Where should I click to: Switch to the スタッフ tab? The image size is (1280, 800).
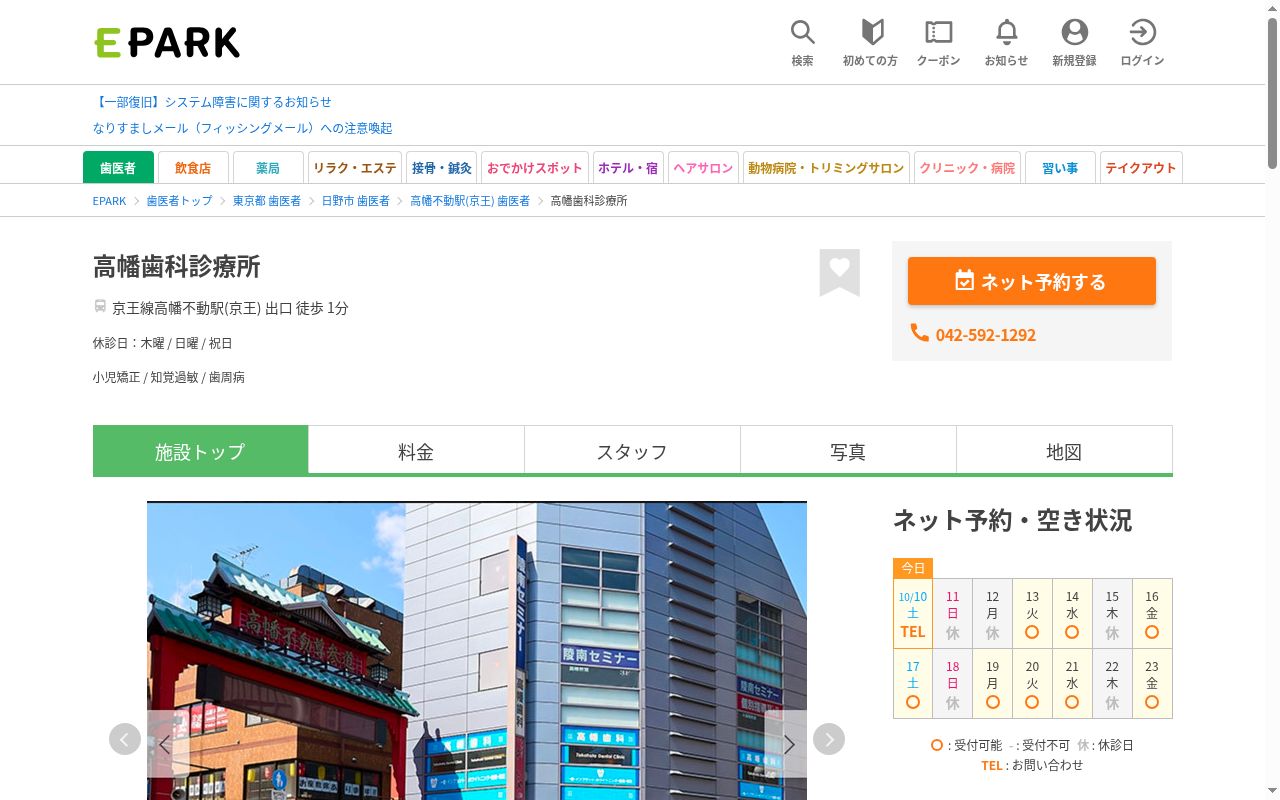(632, 451)
